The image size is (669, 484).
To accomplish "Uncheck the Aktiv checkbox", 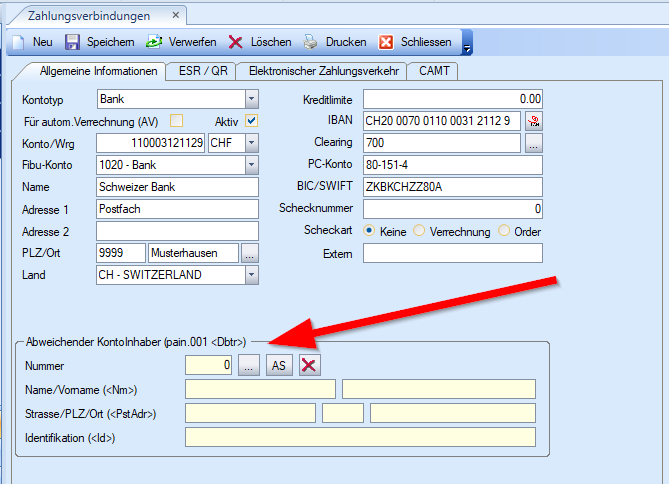I will (x=252, y=121).
